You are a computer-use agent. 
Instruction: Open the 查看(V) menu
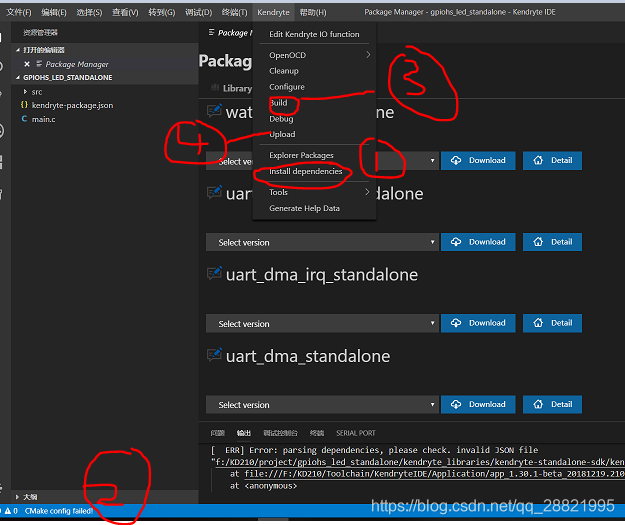click(x=125, y=12)
